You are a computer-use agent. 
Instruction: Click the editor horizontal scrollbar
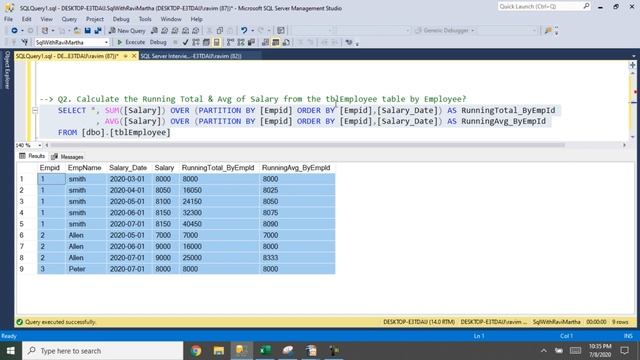pos(307,145)
